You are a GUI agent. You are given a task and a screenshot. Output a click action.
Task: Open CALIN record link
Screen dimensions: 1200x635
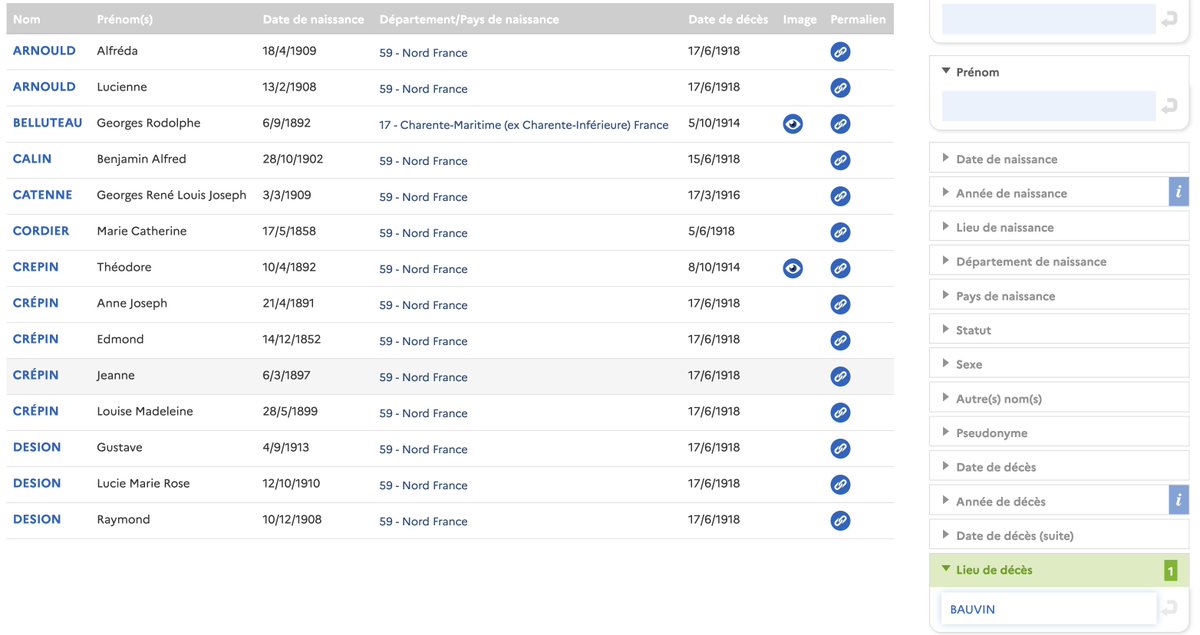[32, 159]
